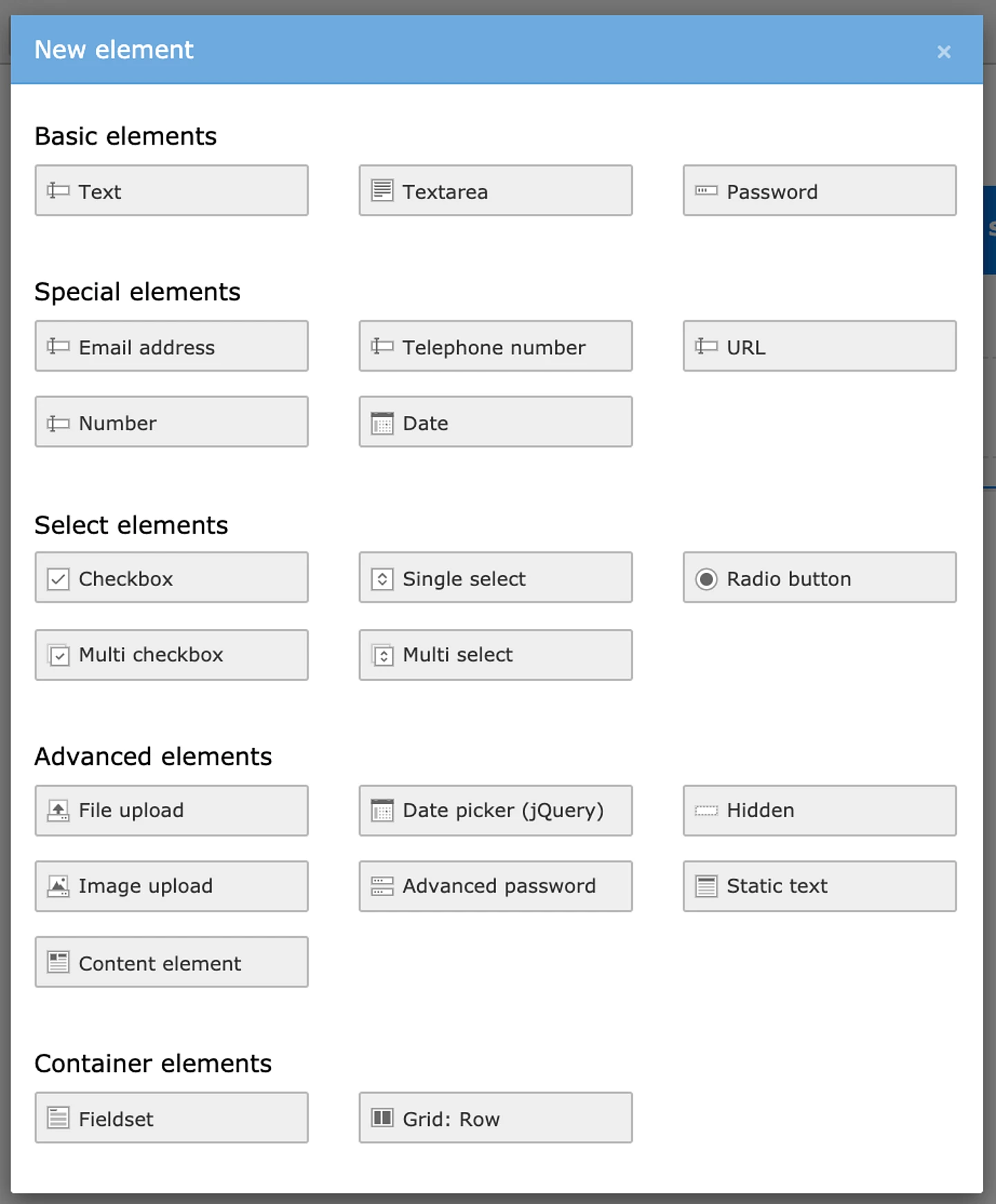Select the Fieldset container icon
The height and width of the screenshot is (1204, 996).
coord(58,1118)
